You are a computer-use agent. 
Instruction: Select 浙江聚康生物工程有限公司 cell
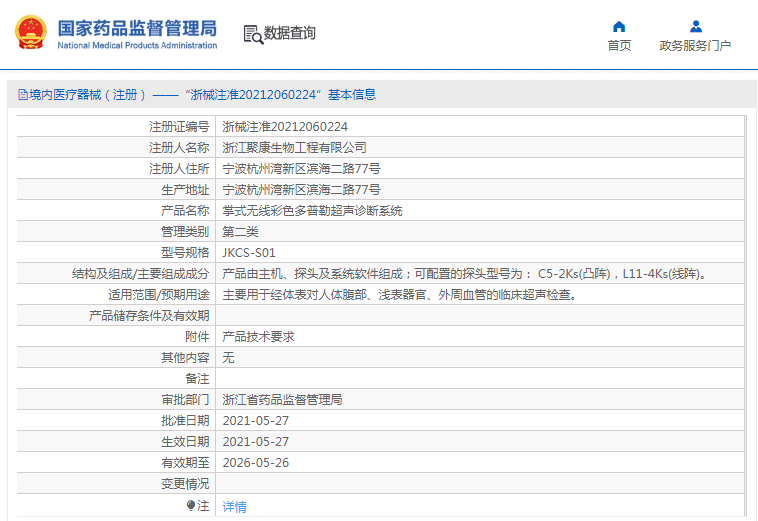294,147
